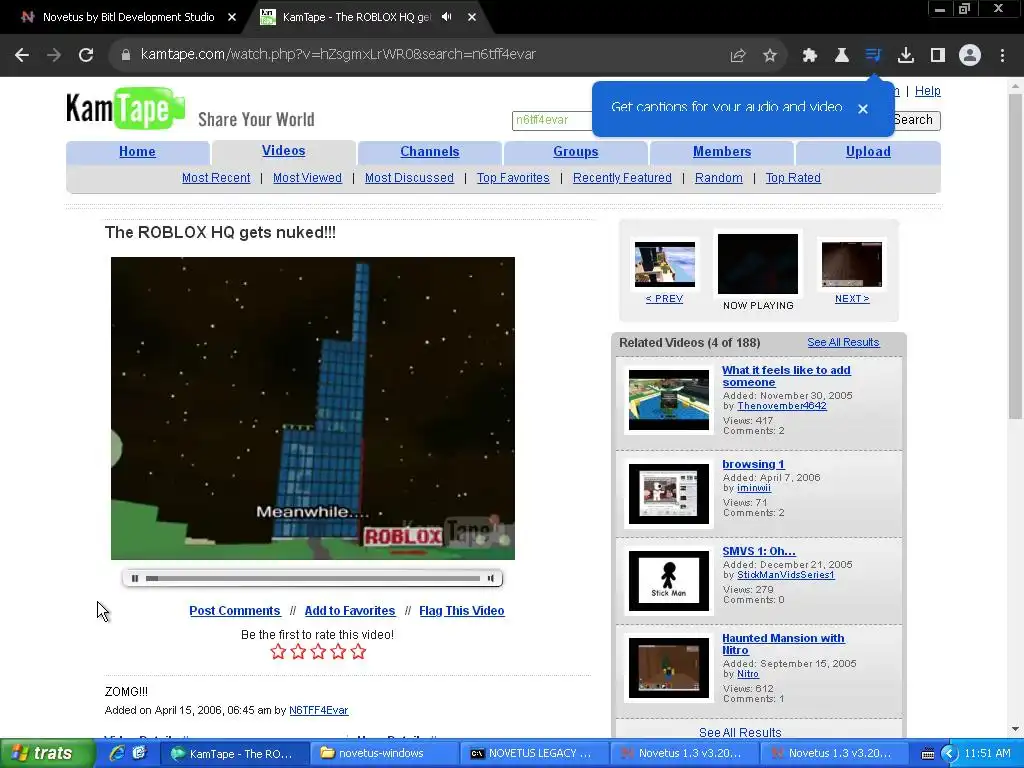The width and height of the screenshot is (1024, 768).
Task: Go back with the browser back arrow
Action: (x=22, y=56)
